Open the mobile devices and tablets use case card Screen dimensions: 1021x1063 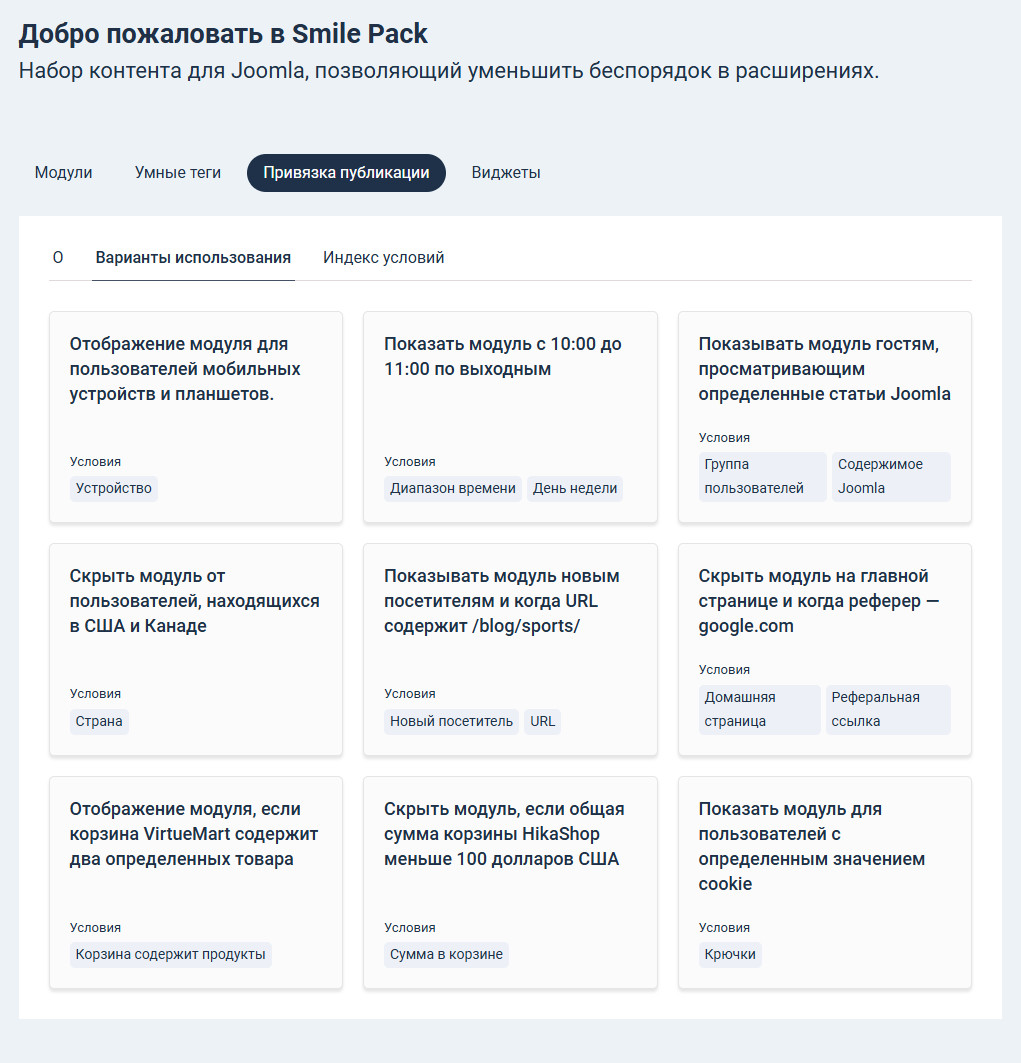pyautogui.click(x=195, y=369)
